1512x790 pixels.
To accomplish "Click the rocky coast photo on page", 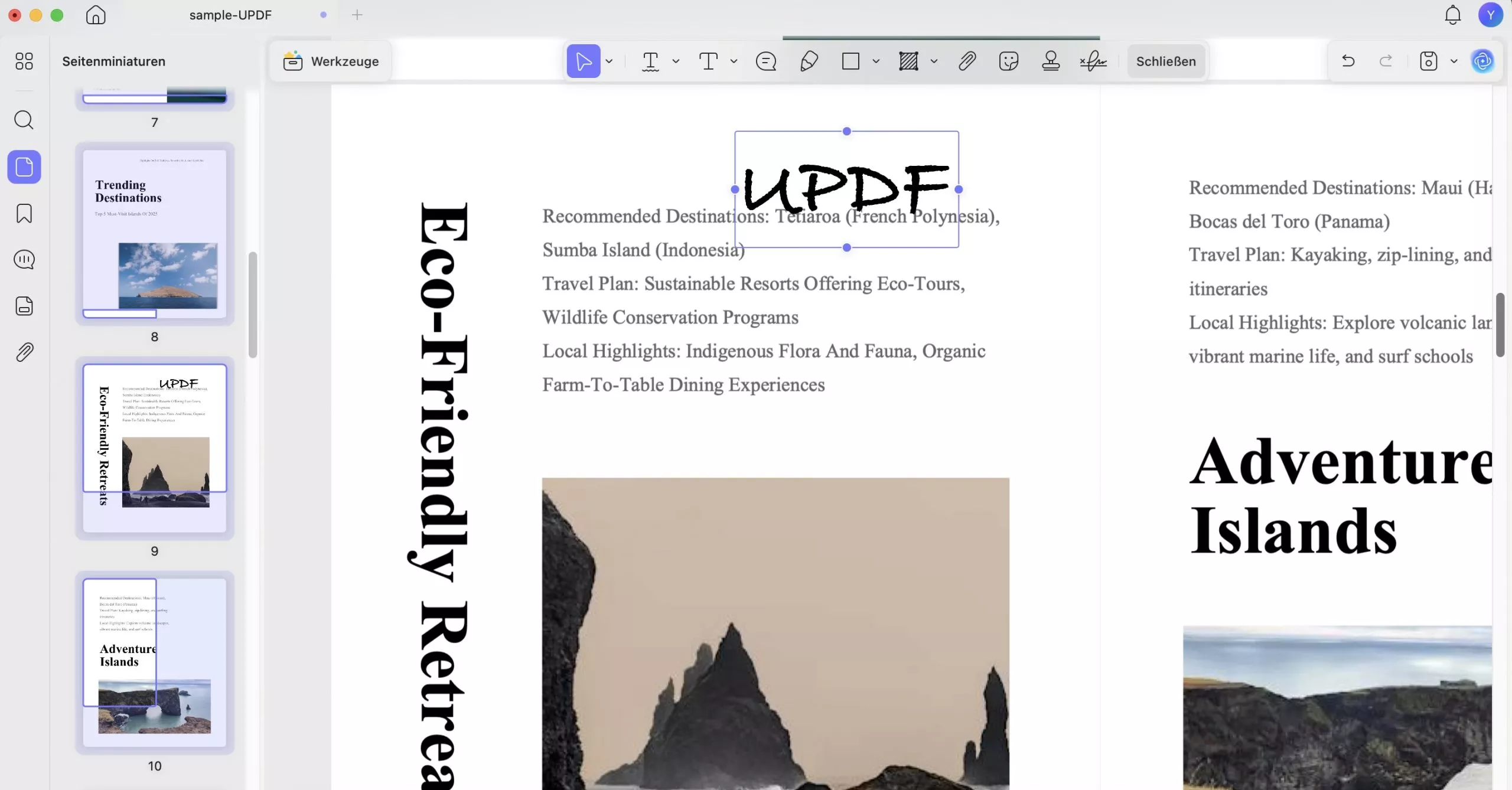I will [775, 634].
